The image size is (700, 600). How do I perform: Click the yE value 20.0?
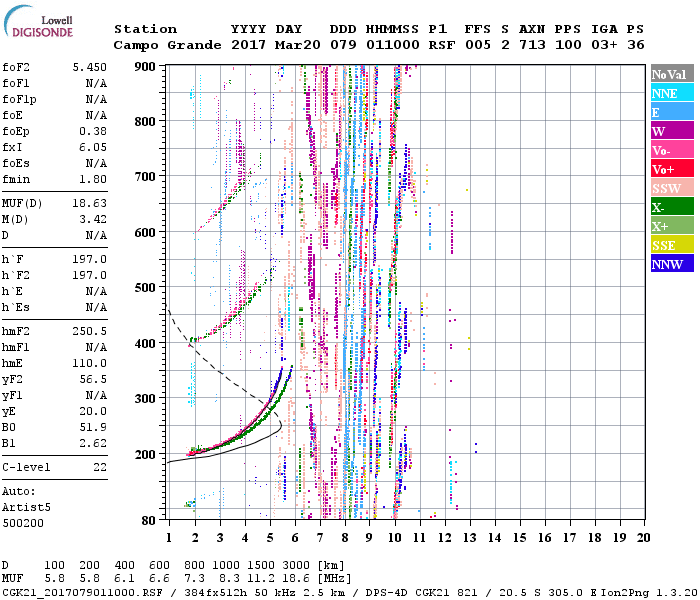pyautogui.click(x=93, y=412)
